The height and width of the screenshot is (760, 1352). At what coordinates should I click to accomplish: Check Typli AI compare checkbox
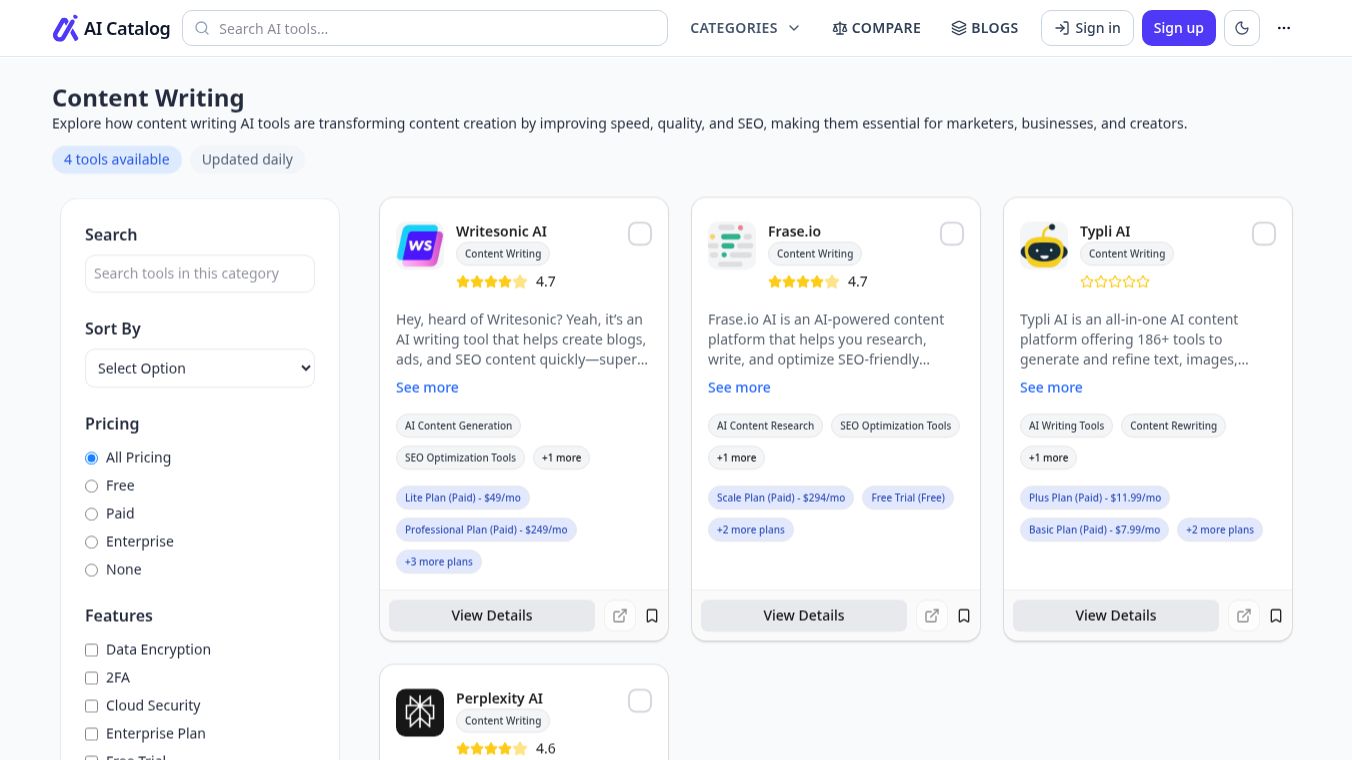(x=1264, y=234)
